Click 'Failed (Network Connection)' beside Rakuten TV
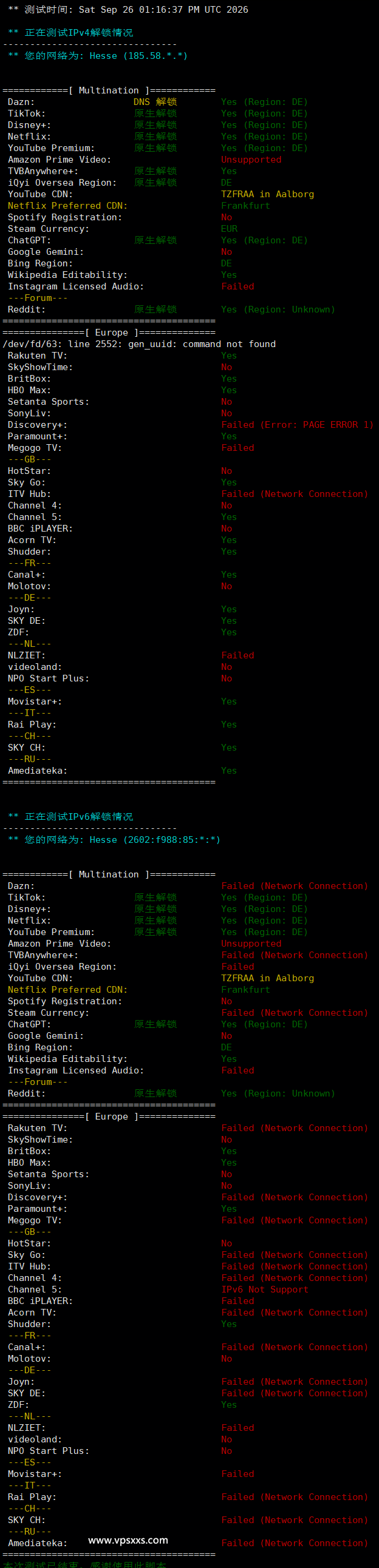The height and width of the screenshot is (1568, 379). coord(295,1129)
